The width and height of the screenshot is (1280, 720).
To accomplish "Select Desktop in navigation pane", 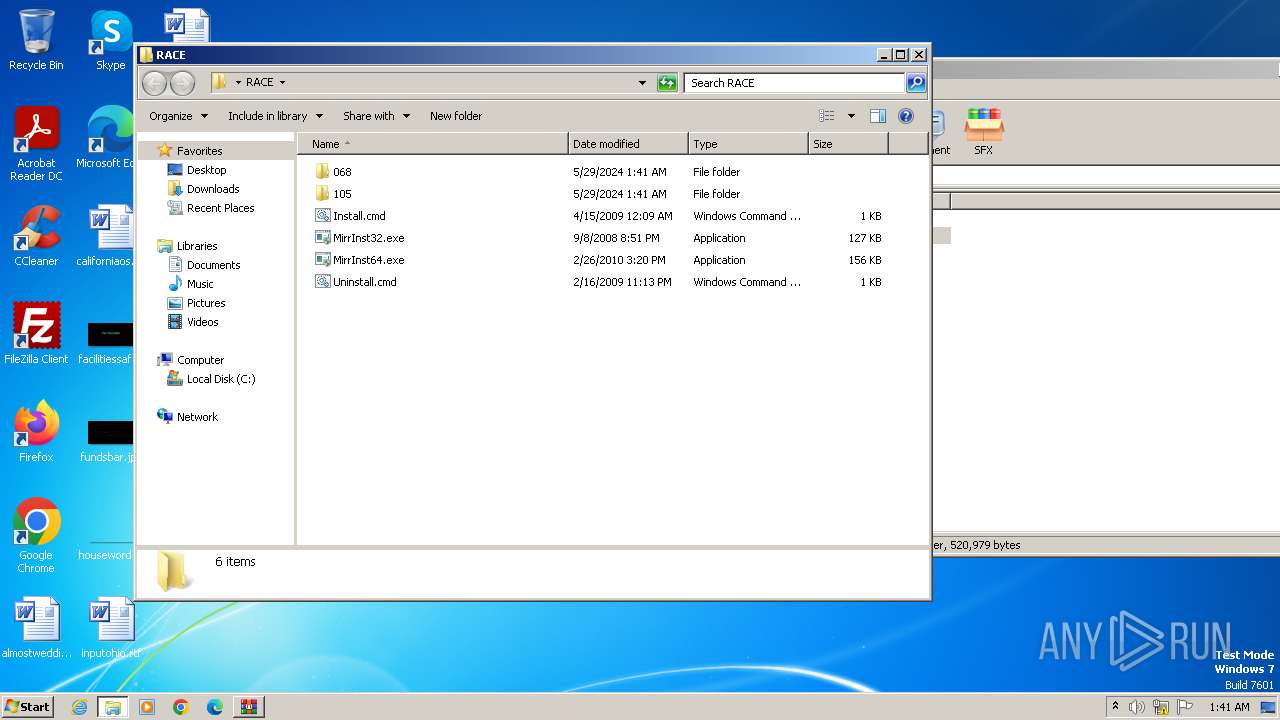I will (x=206, y=170).
